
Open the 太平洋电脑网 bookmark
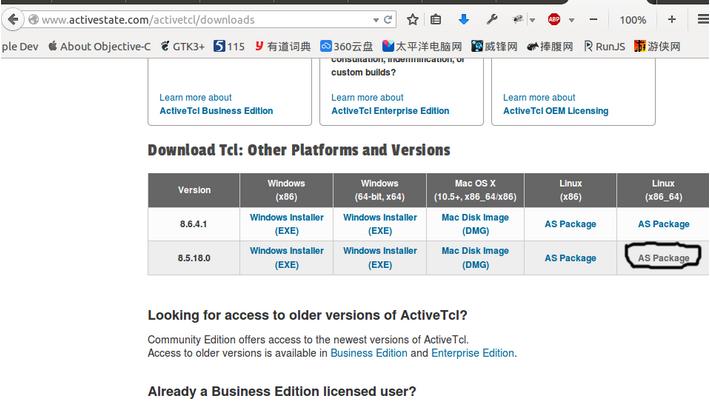coord(422,46)
